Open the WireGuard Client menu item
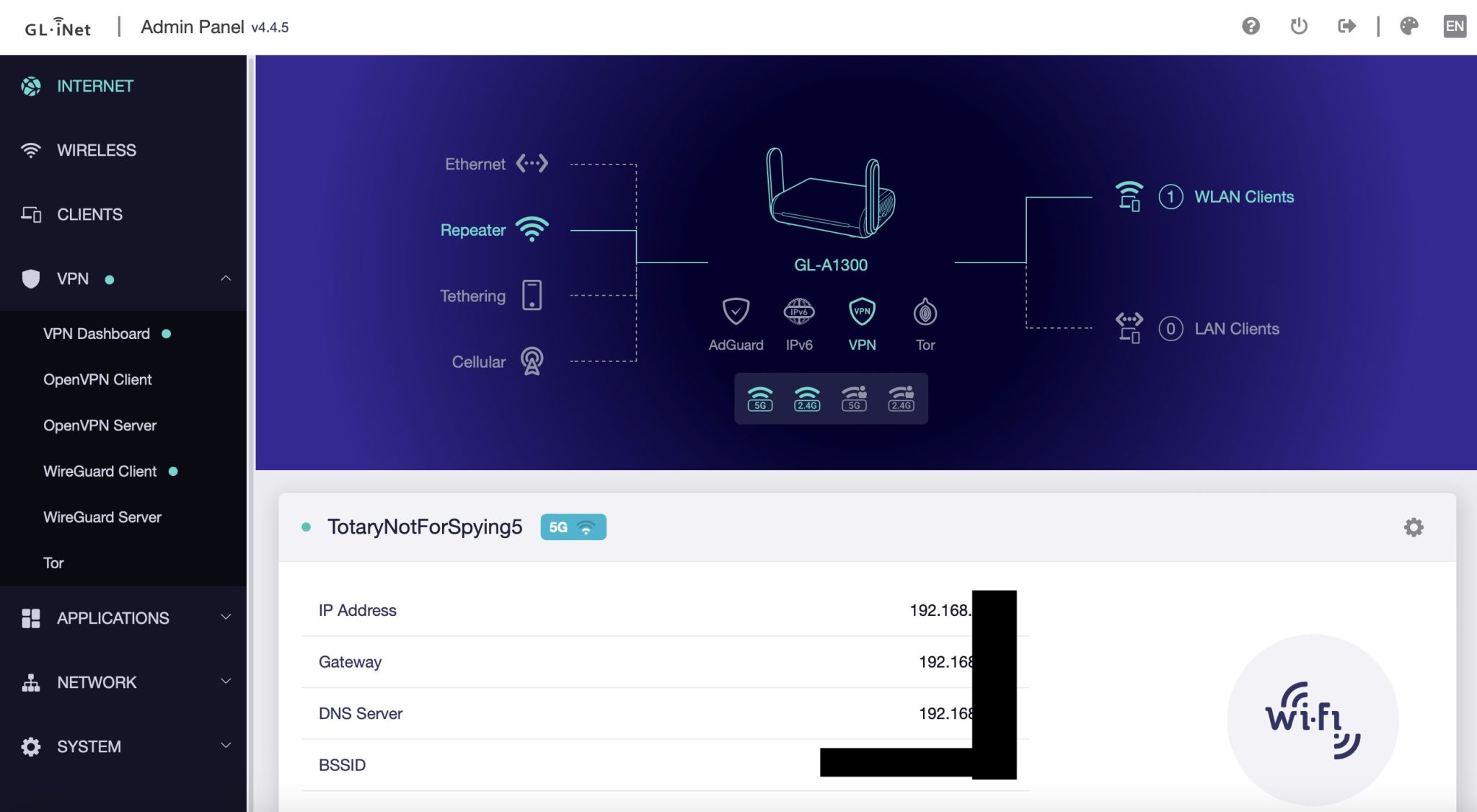Image resolution: width=1477 pixels, height=812 pixels. [100, 471]
